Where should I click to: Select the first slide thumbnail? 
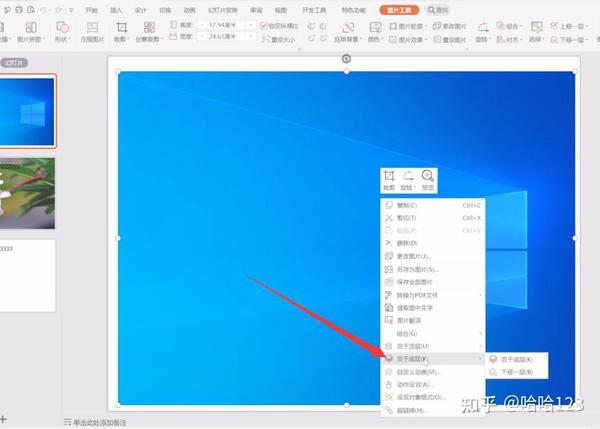(27, 111)
